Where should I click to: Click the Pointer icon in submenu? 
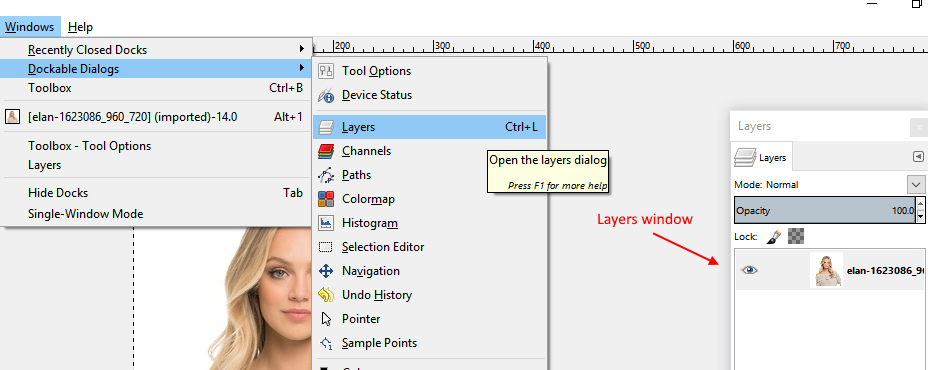pos(326,319)
